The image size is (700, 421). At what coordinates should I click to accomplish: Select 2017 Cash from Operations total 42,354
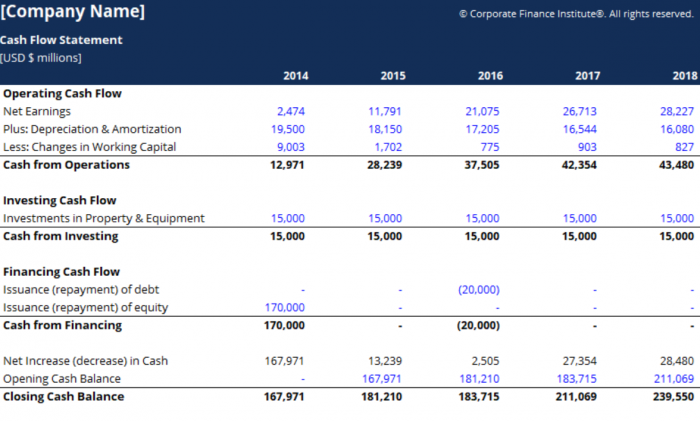tap(579, 165)
